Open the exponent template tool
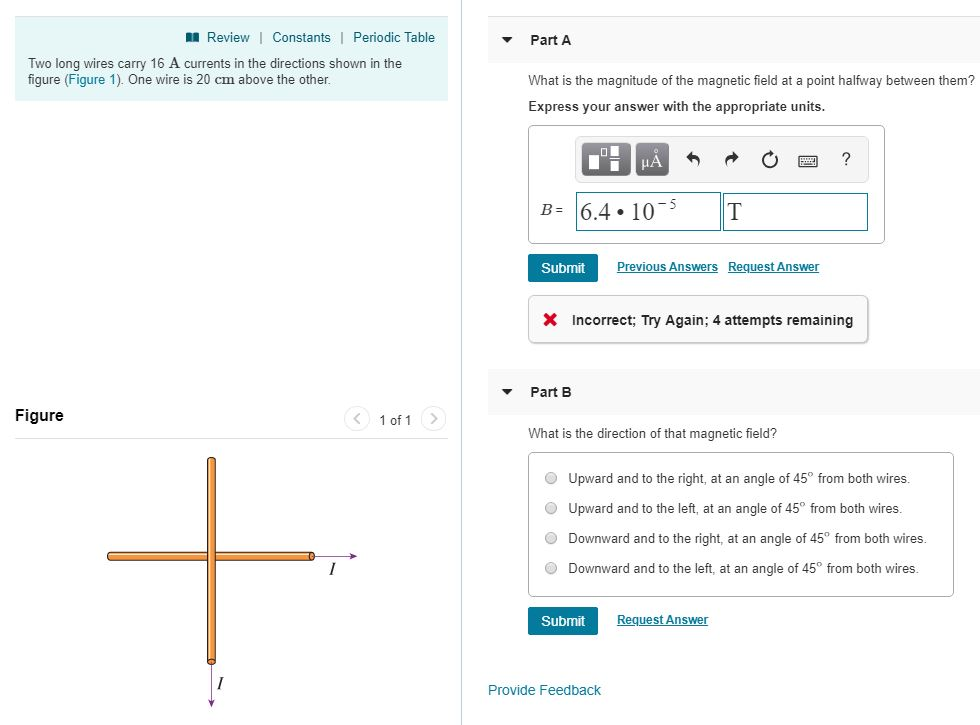The height and width of the screenshot is (725, 980). pyautogui.click(x=605, y=159)
